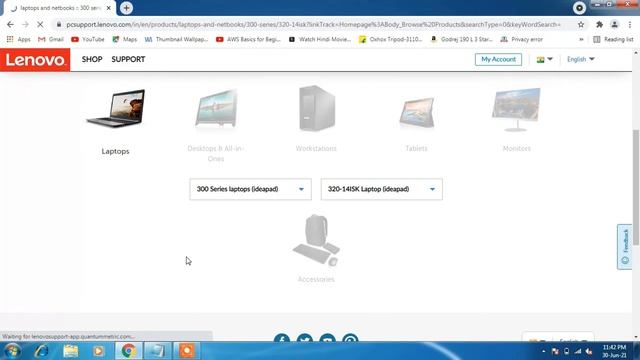Open the Feedback side tab
The height and width of the screenshot is (360, 640).
[624, 247]
